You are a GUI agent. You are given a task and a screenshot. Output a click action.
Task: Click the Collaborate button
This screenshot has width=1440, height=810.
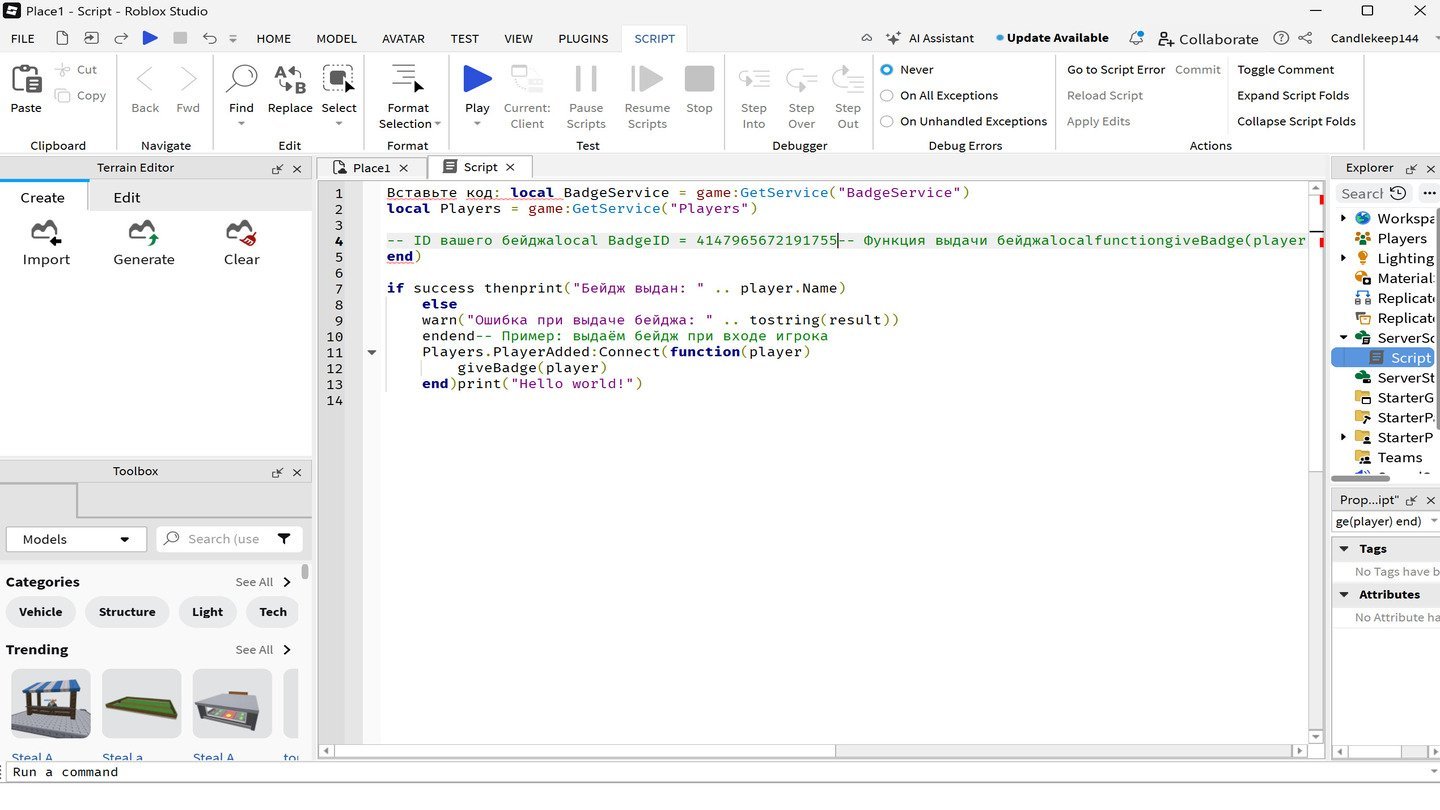[1208, 39]
